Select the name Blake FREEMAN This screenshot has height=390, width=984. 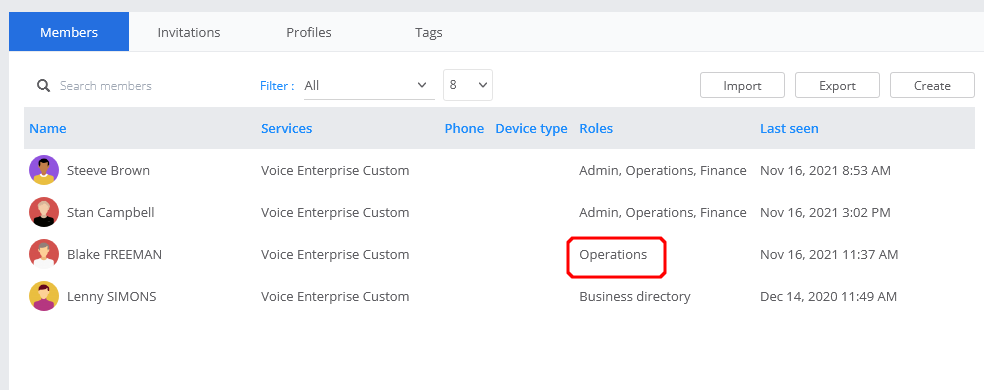point(114,254)
